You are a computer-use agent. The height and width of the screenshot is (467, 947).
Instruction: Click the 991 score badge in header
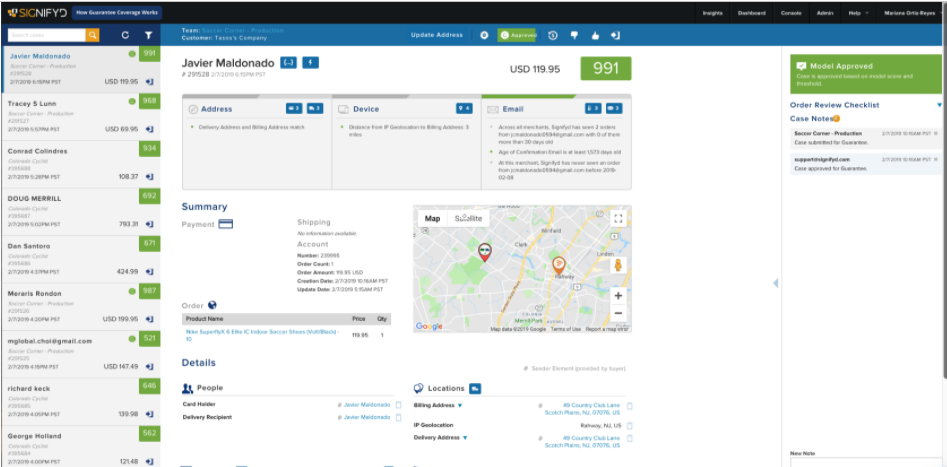606,68
